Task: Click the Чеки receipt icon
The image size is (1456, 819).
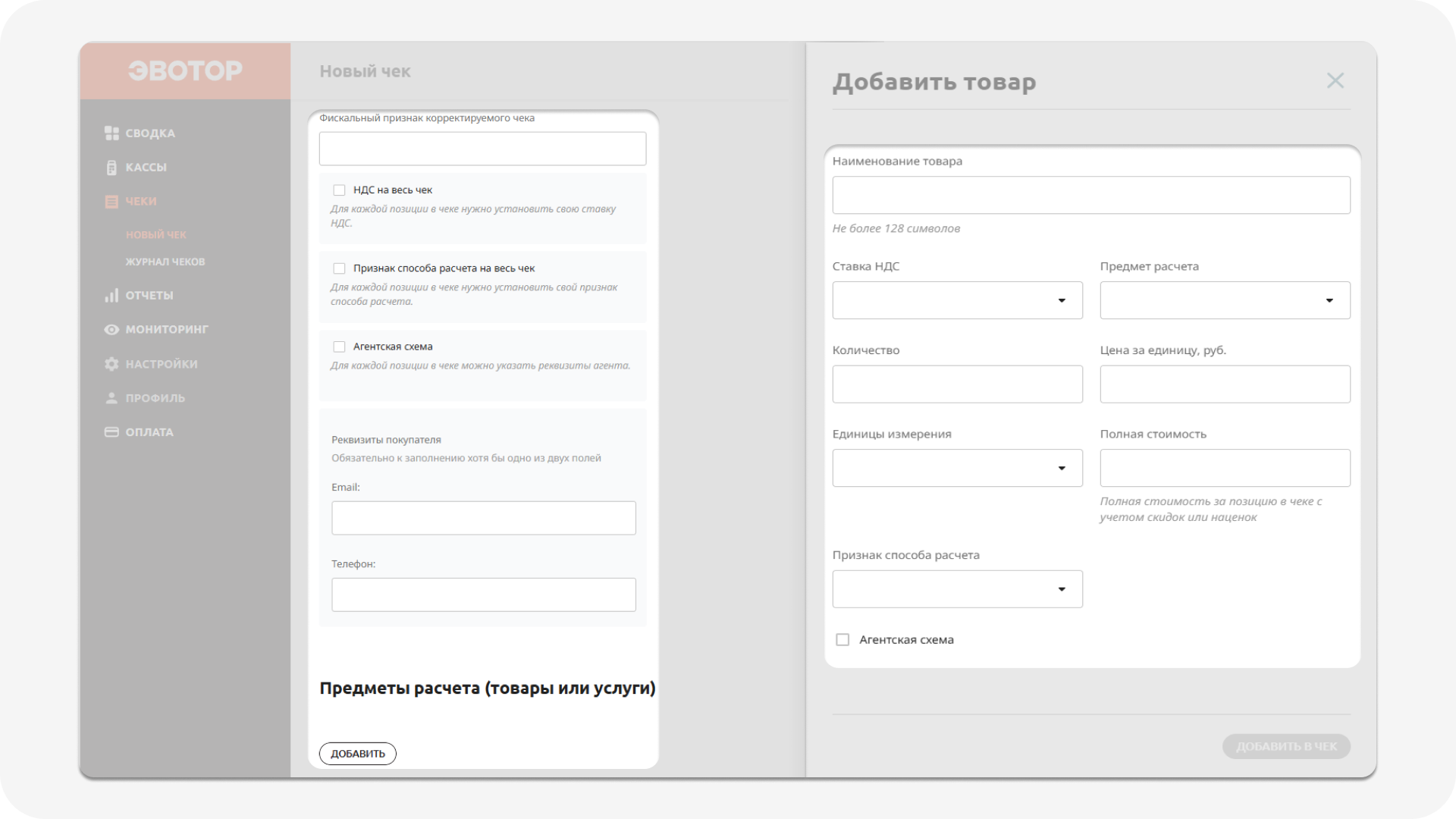Action: (111, 201)
